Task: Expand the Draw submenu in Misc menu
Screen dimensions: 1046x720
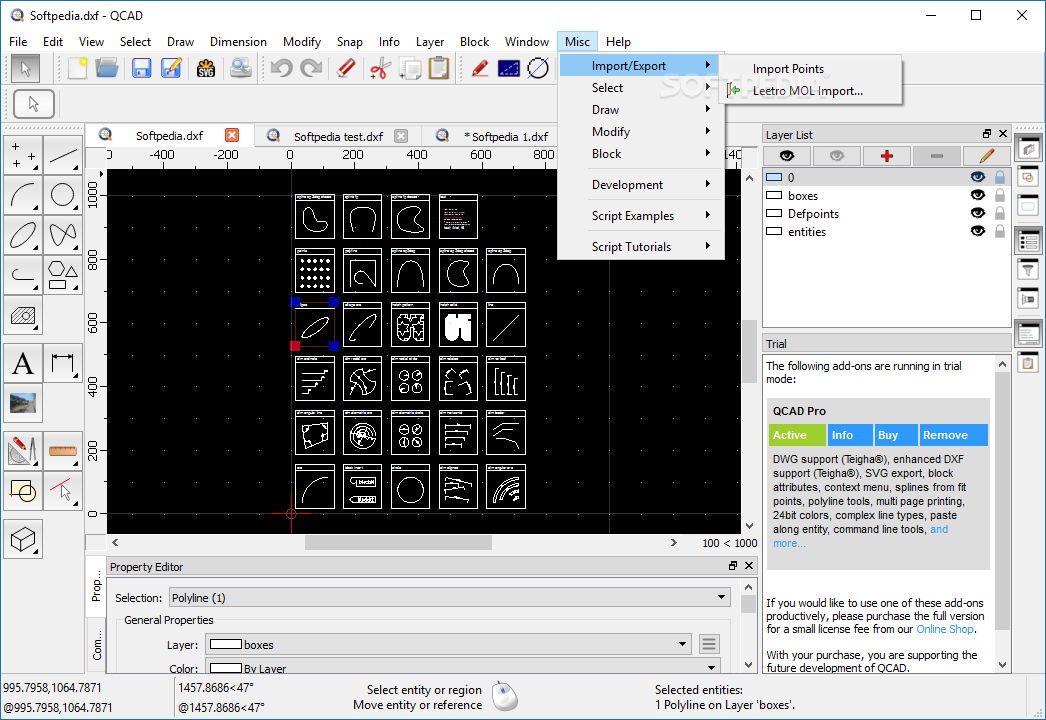Action: coord(641,109)
